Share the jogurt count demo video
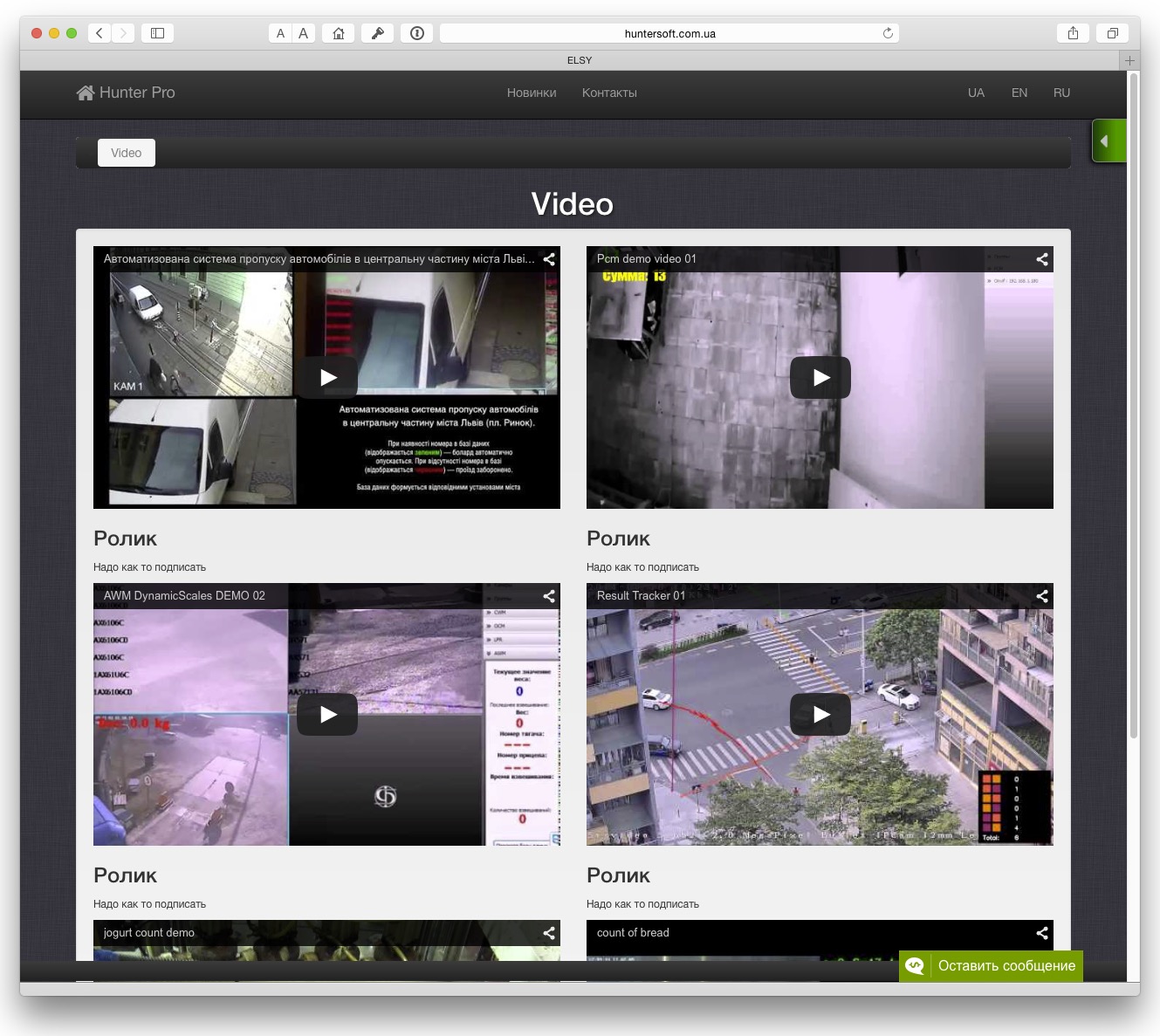The height and width of the screenshot is (1036, 1160). point(549,933)
